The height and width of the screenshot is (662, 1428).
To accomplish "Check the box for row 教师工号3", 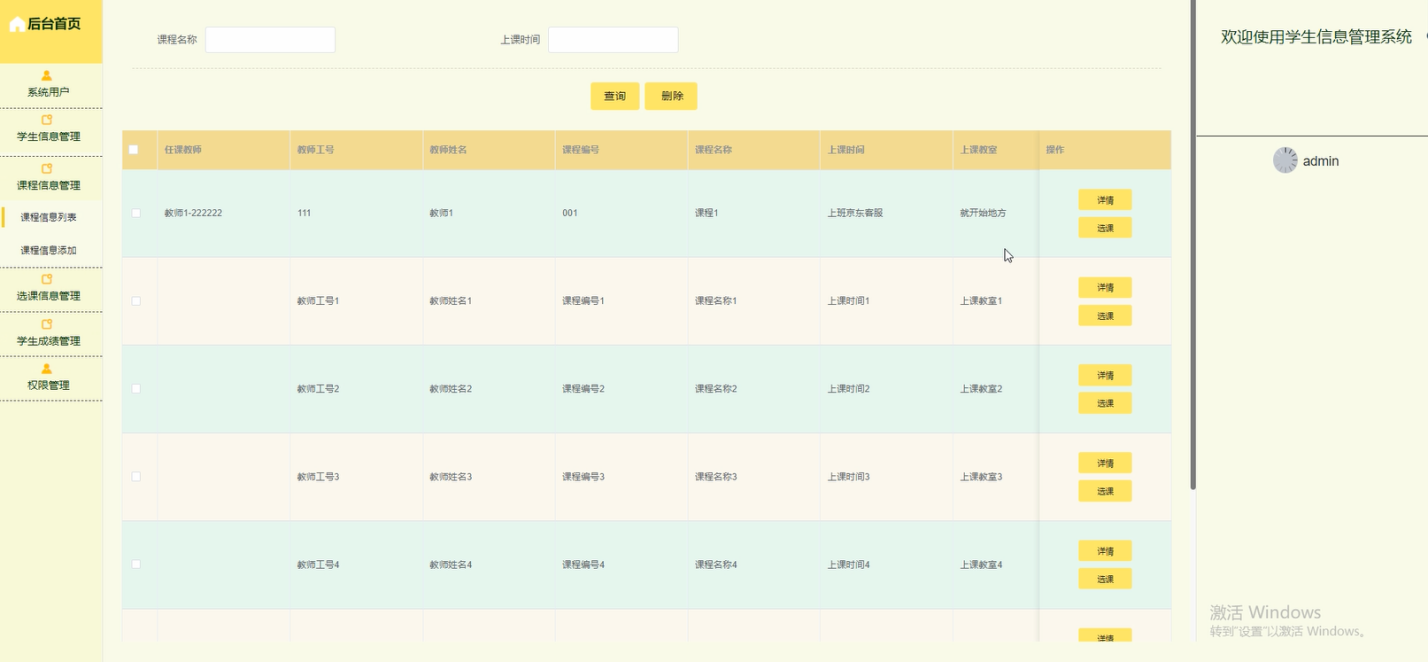I will [x=136, y=477].
